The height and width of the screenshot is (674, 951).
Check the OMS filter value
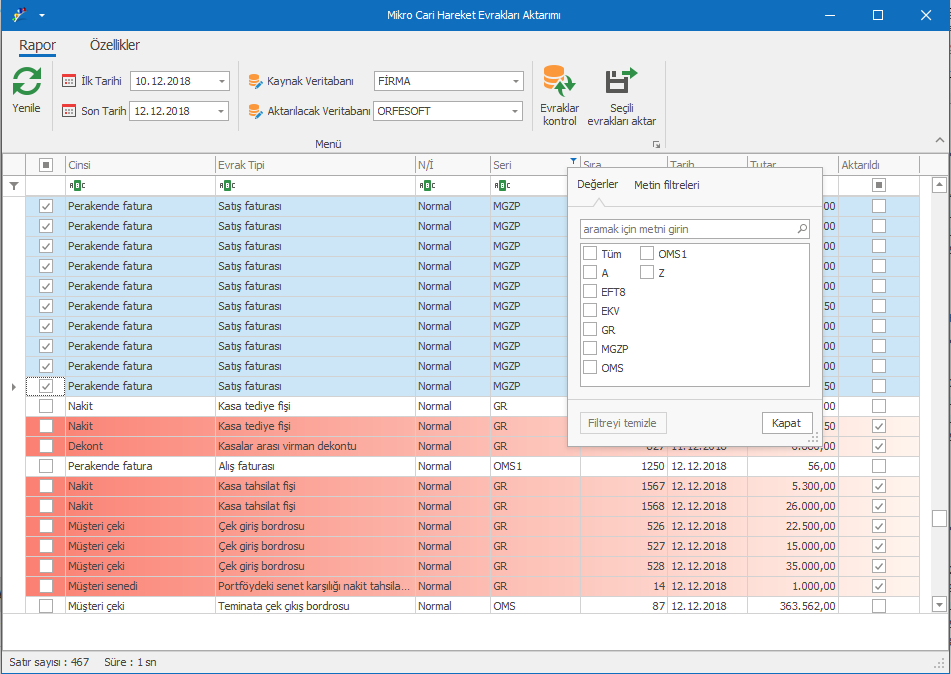(590, 368)
